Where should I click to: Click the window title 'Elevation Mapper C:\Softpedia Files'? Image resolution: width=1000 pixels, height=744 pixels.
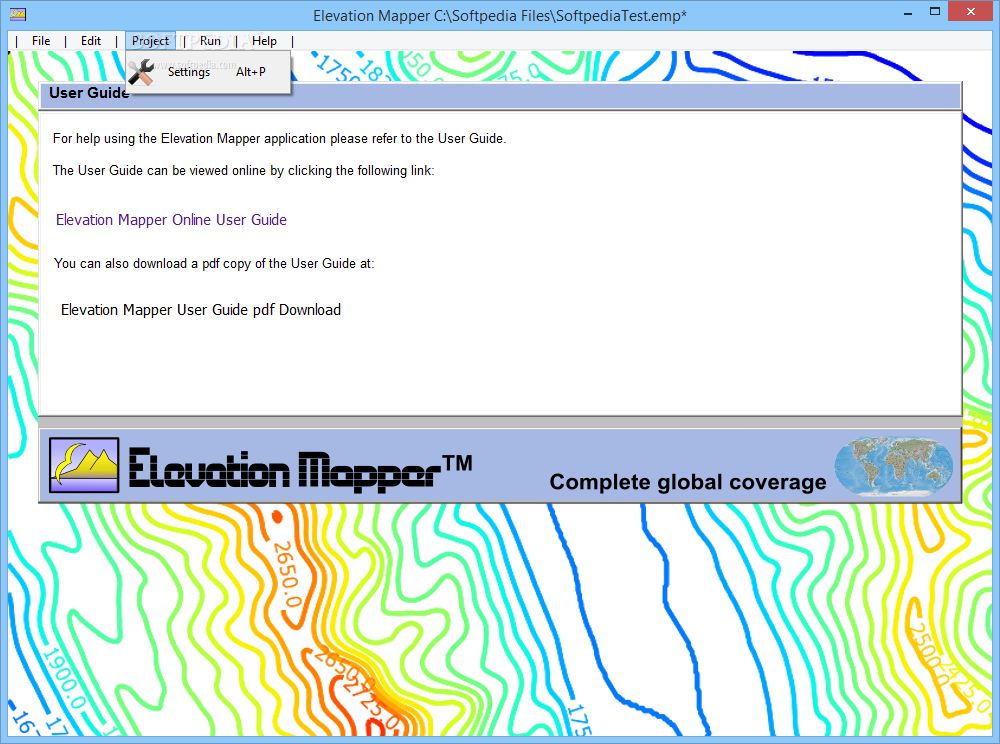click(499, 16)
